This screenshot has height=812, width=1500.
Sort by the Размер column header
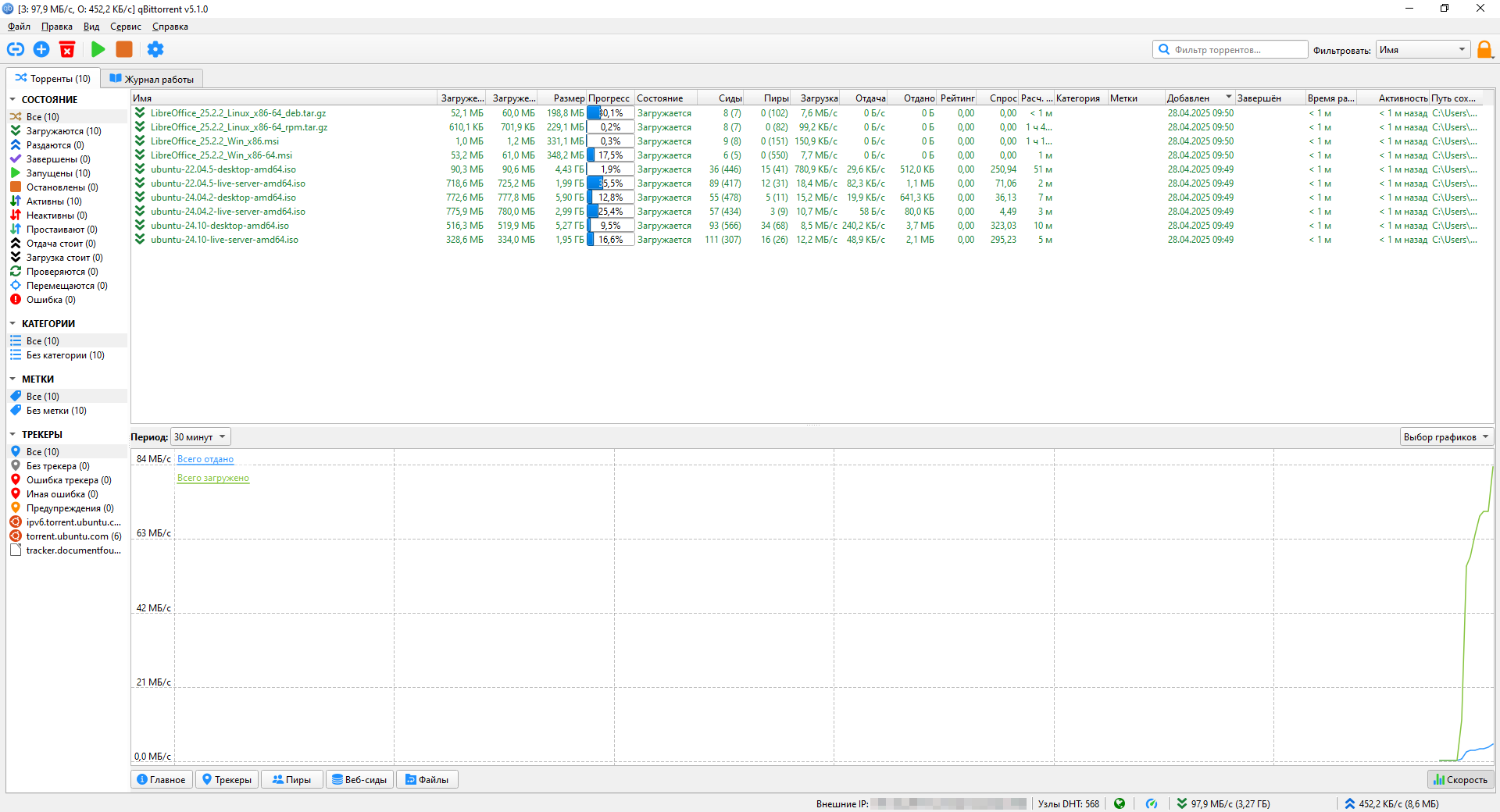coord(562,98)
